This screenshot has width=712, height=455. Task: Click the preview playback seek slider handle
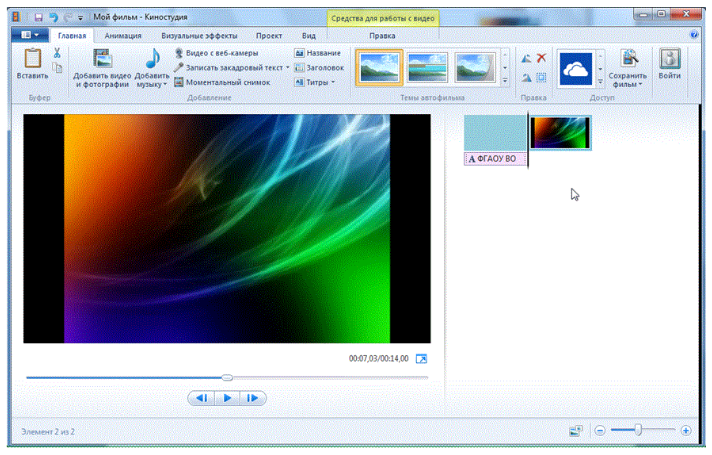tap(227, 377)
